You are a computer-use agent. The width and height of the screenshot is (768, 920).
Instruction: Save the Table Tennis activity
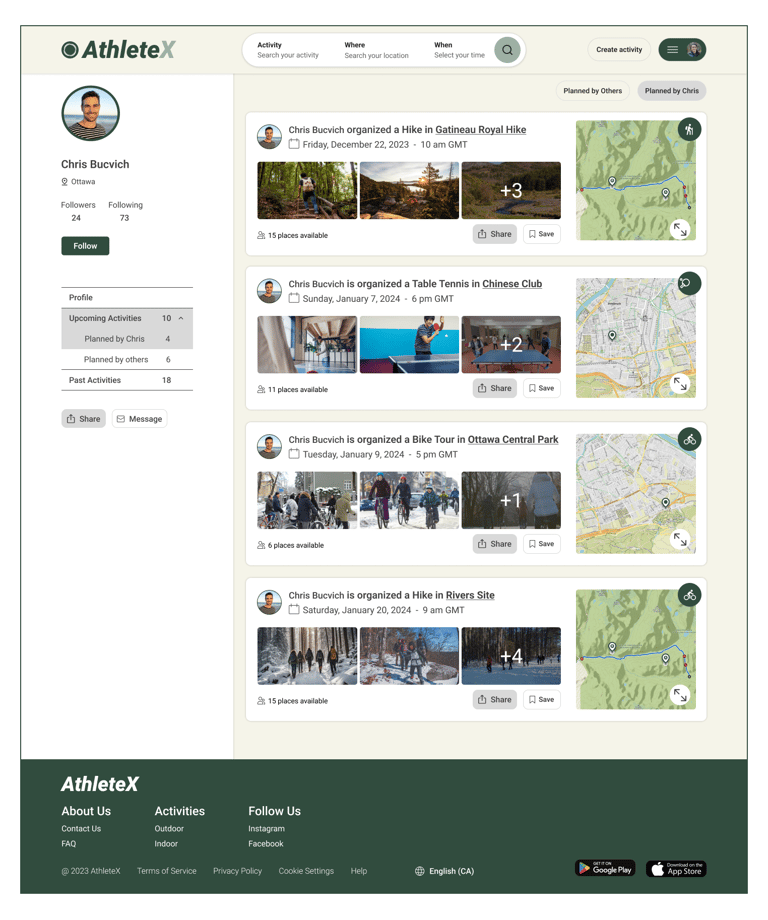coord(542,388)
